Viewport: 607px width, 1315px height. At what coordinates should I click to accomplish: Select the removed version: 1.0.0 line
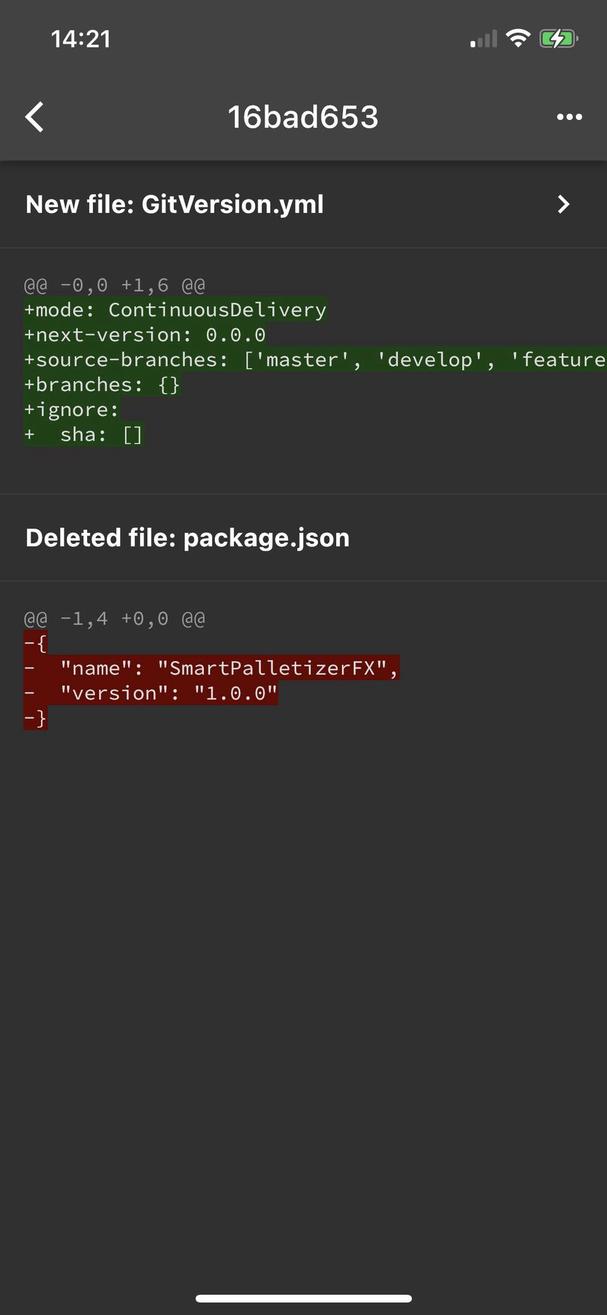[x=150, y=693]
